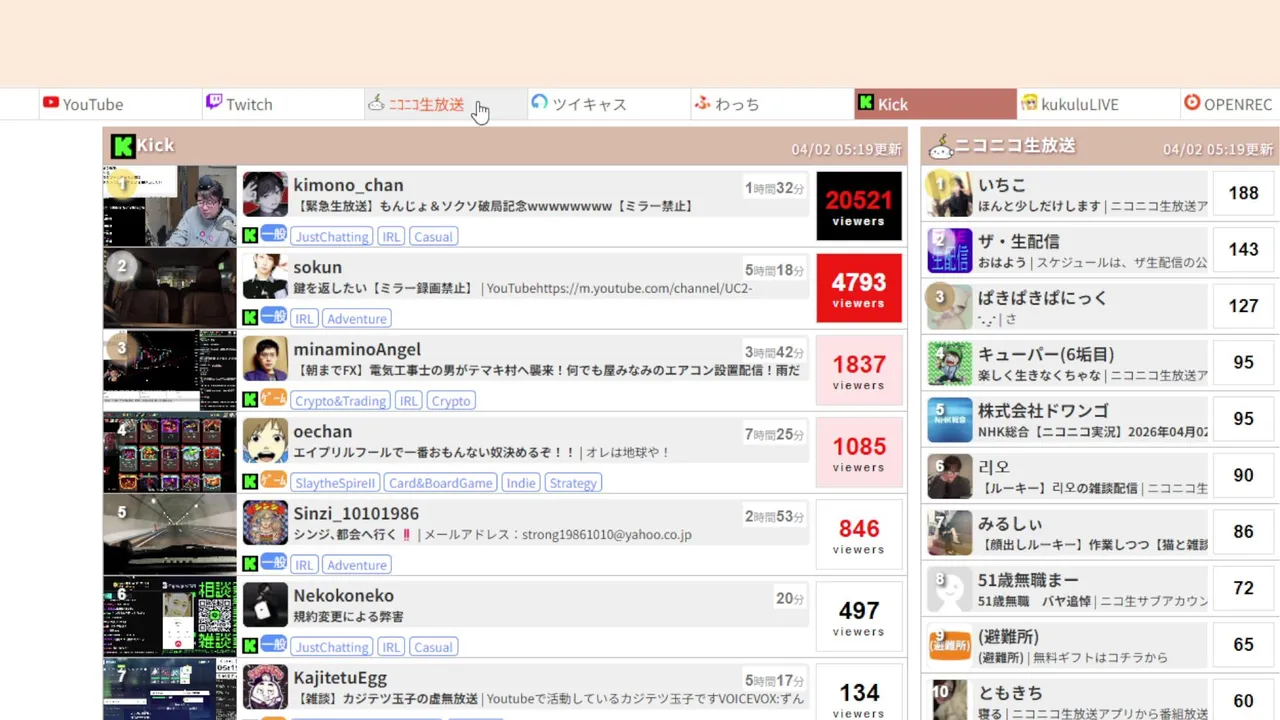Click the Niconico mascot icon in side header
This screenshot has height=720, width=1280.
point(941,149)
